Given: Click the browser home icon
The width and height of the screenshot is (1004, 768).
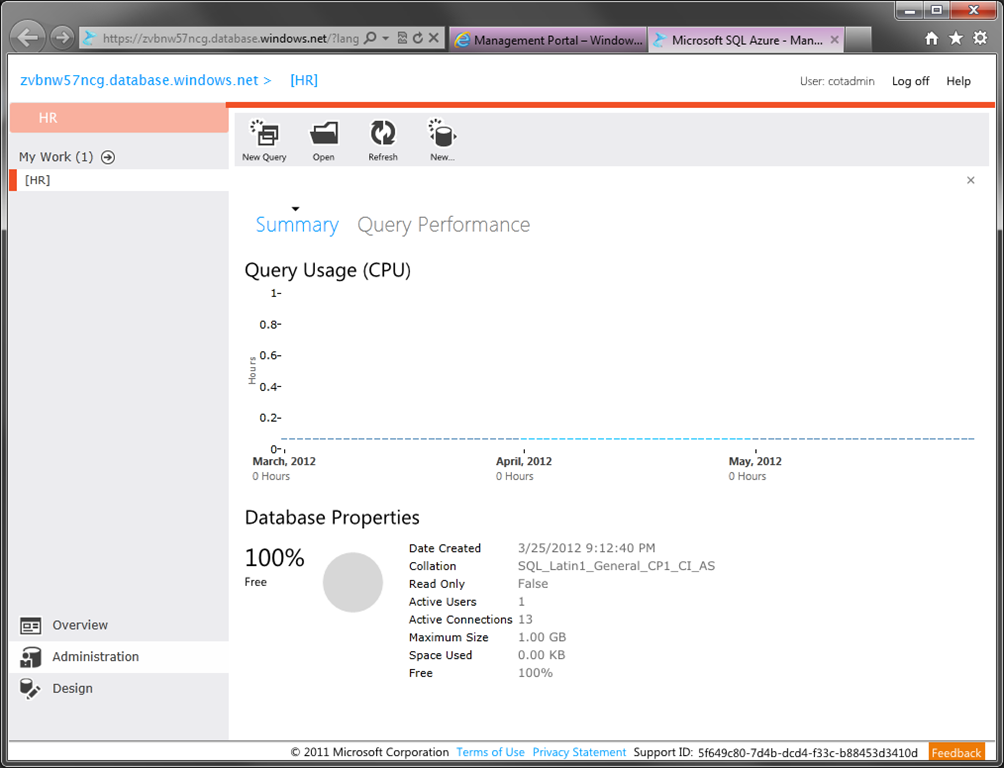Looking at the screenshot, I should (932, 39).
